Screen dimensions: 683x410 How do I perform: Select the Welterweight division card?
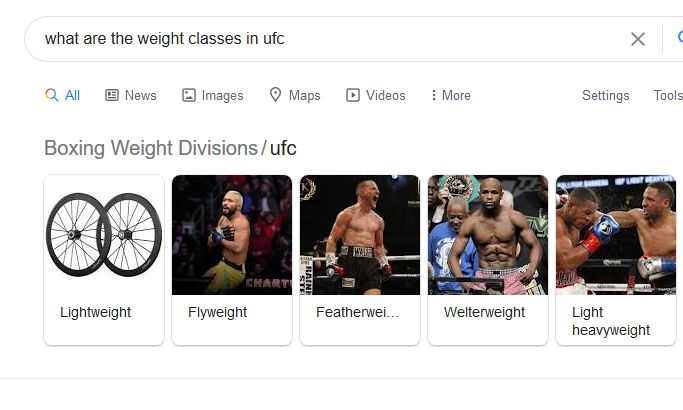tap(488, 260)
